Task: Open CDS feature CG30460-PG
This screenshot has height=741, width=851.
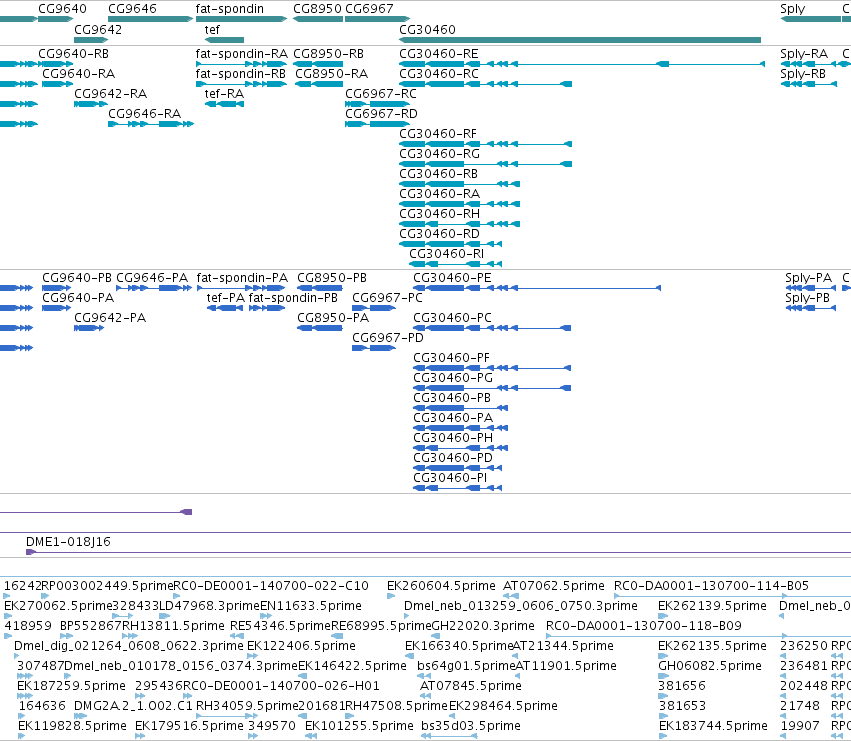Action: point(453,378)
